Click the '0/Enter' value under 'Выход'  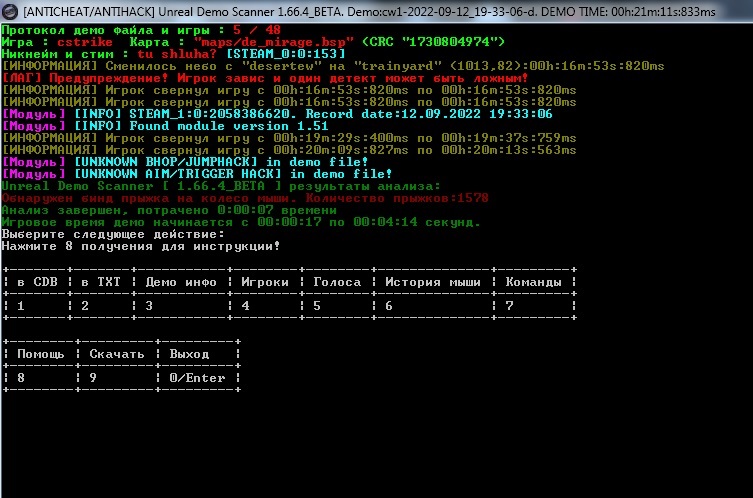(197, 378)
